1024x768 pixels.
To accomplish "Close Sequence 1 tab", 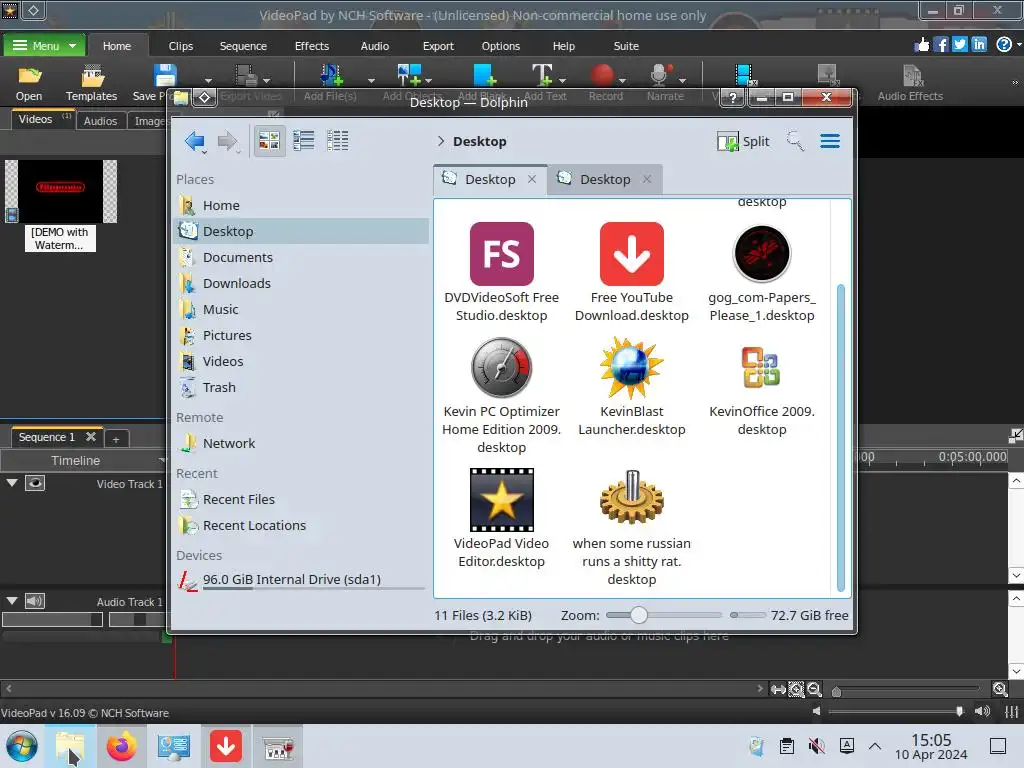I will coord(91,437).
